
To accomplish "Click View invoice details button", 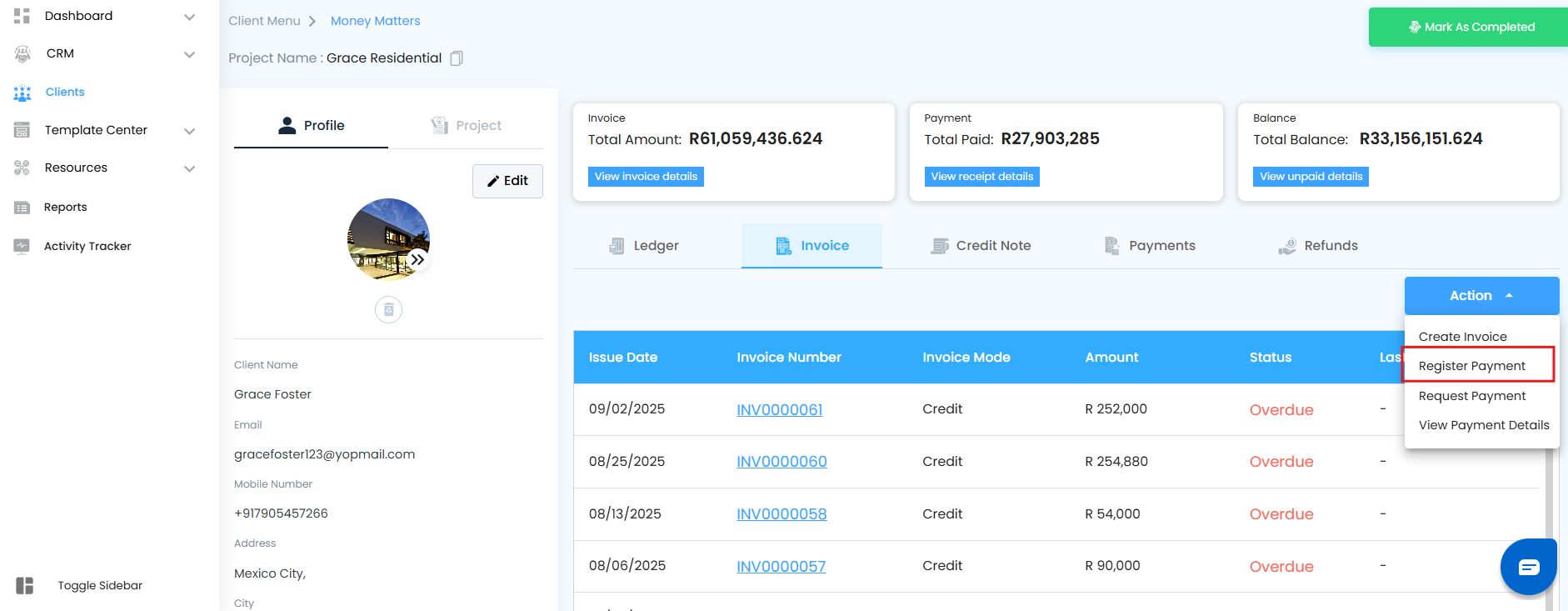I will point(646,177).
